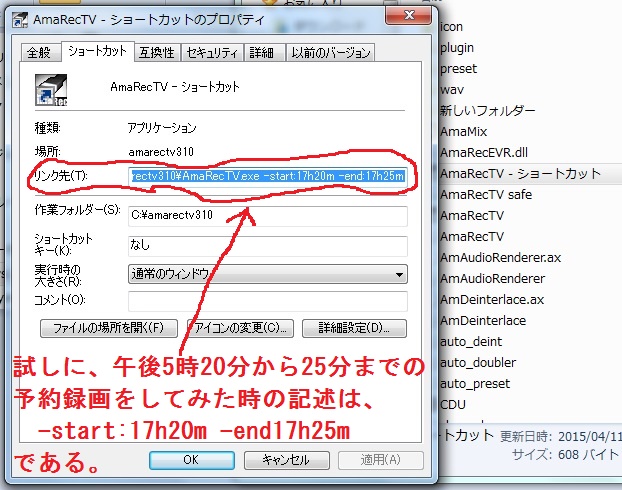Select the preset folder in file list

pyautogui.click(x=458, y=69)
